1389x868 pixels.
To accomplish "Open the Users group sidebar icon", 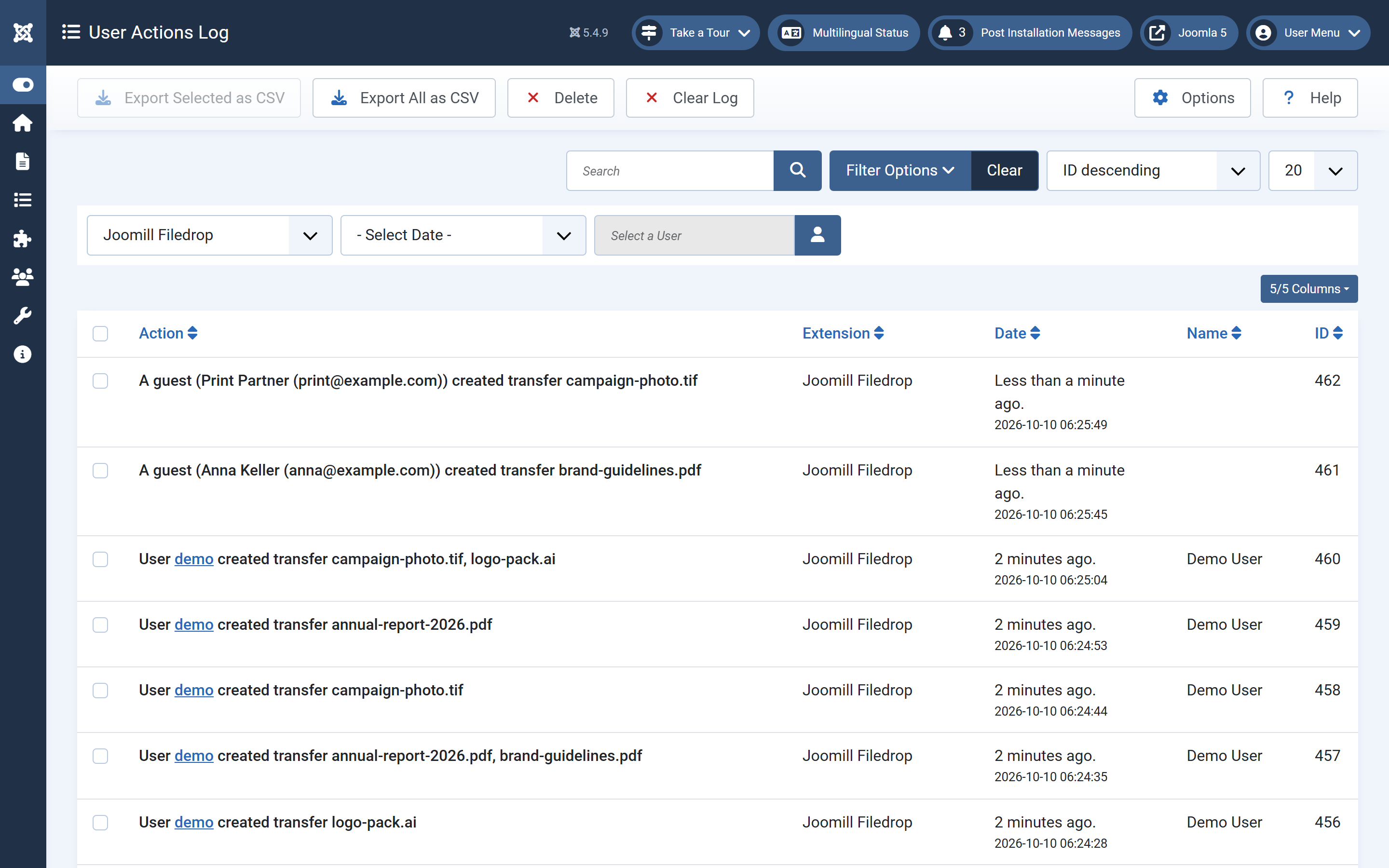I will 23,277.
